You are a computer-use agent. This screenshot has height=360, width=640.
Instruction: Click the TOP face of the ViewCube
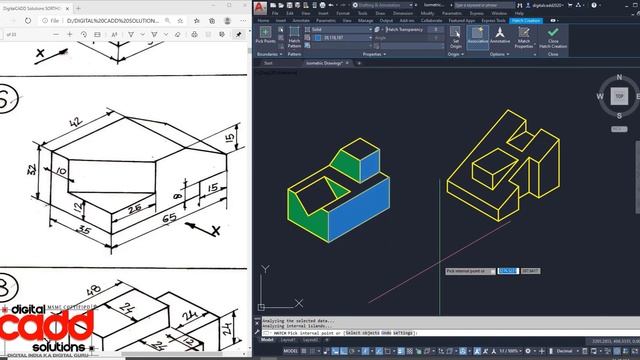pyautogui.click(x=619, y=96)
